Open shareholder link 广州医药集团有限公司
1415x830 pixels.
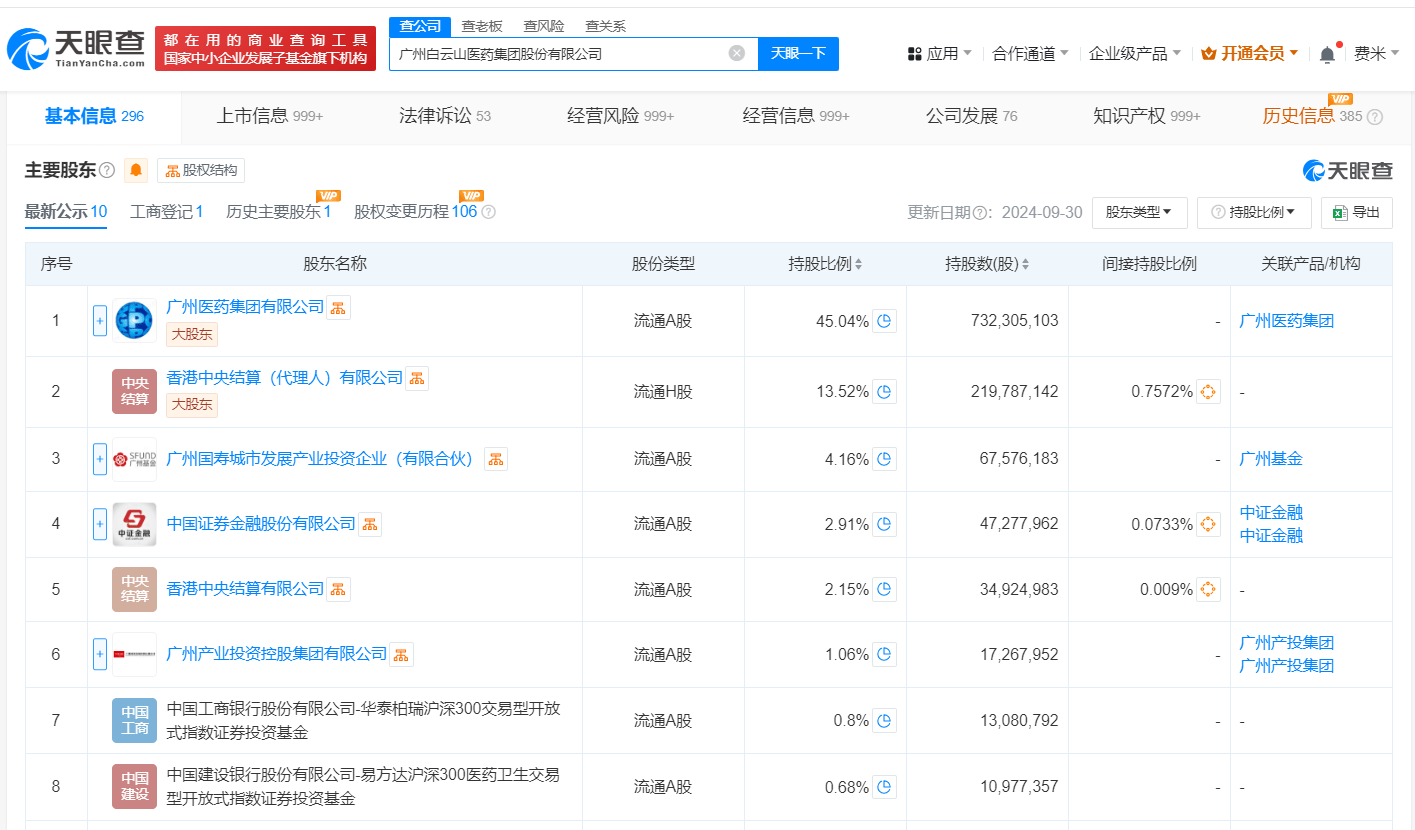pyautogui.click(x=245, y=307)
